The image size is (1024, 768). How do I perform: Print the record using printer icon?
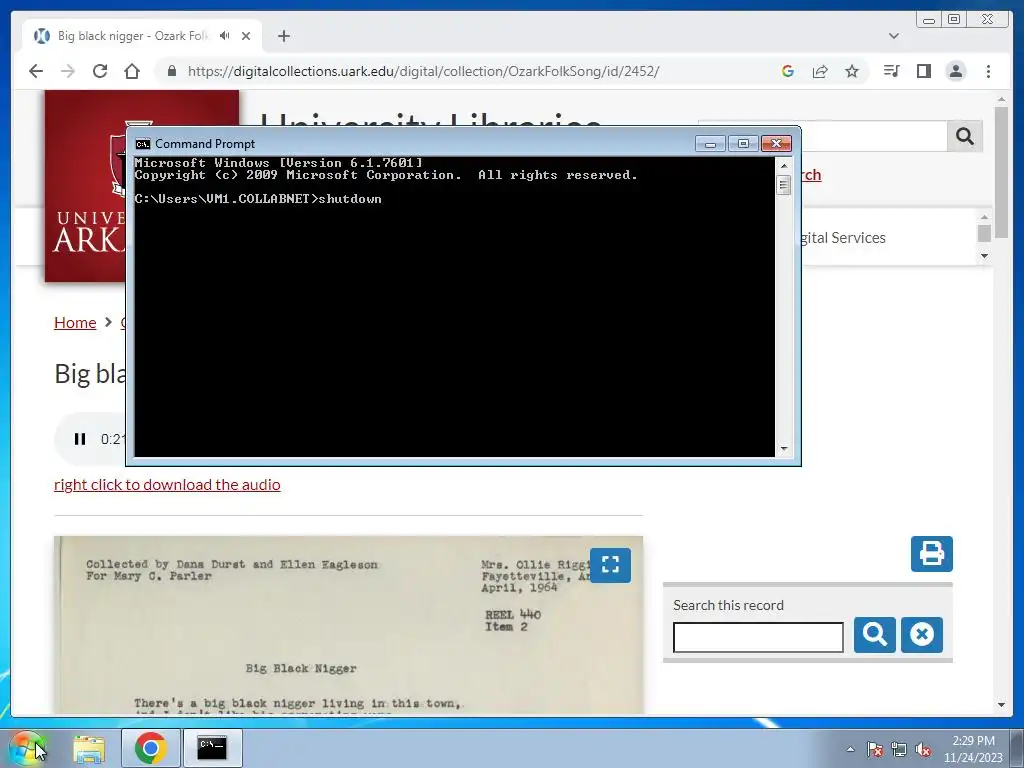931,554
